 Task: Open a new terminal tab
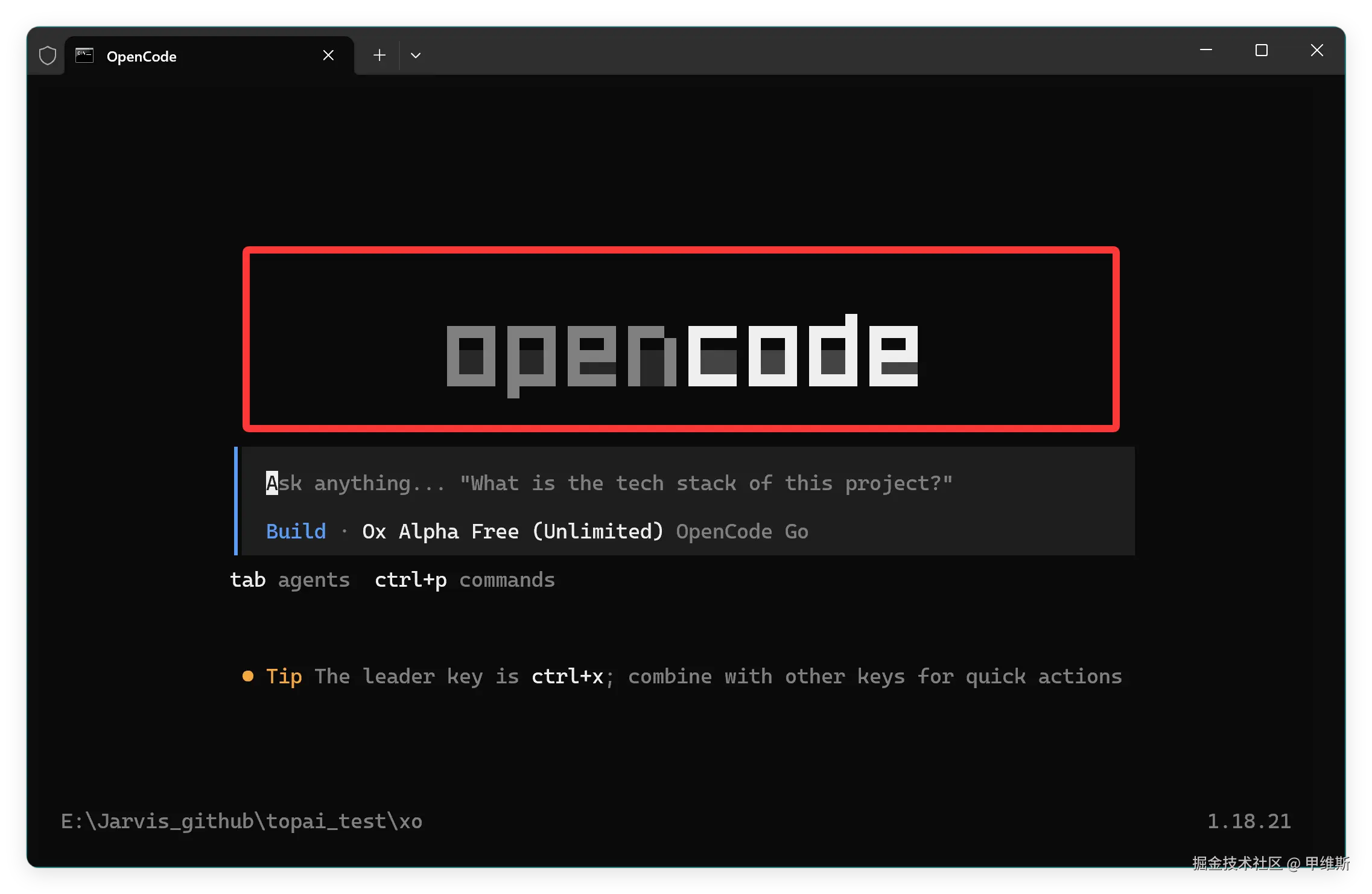(x=379, y=56)
